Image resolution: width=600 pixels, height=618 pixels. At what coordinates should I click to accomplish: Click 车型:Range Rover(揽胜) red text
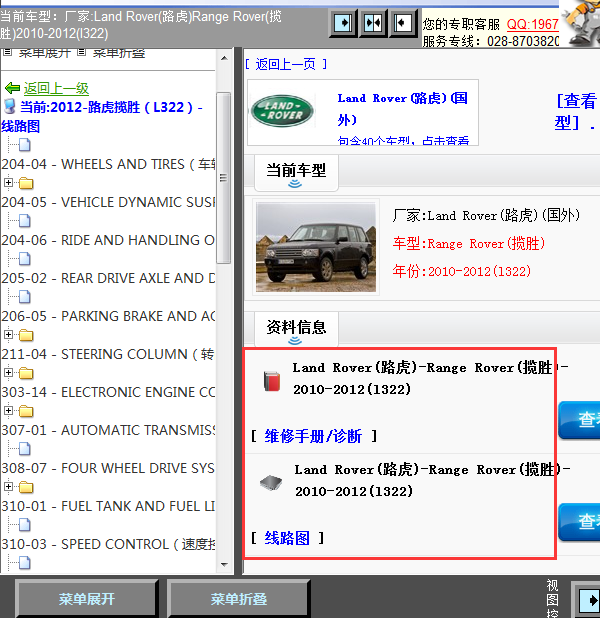pyautogui.click(x=469, y=244)
